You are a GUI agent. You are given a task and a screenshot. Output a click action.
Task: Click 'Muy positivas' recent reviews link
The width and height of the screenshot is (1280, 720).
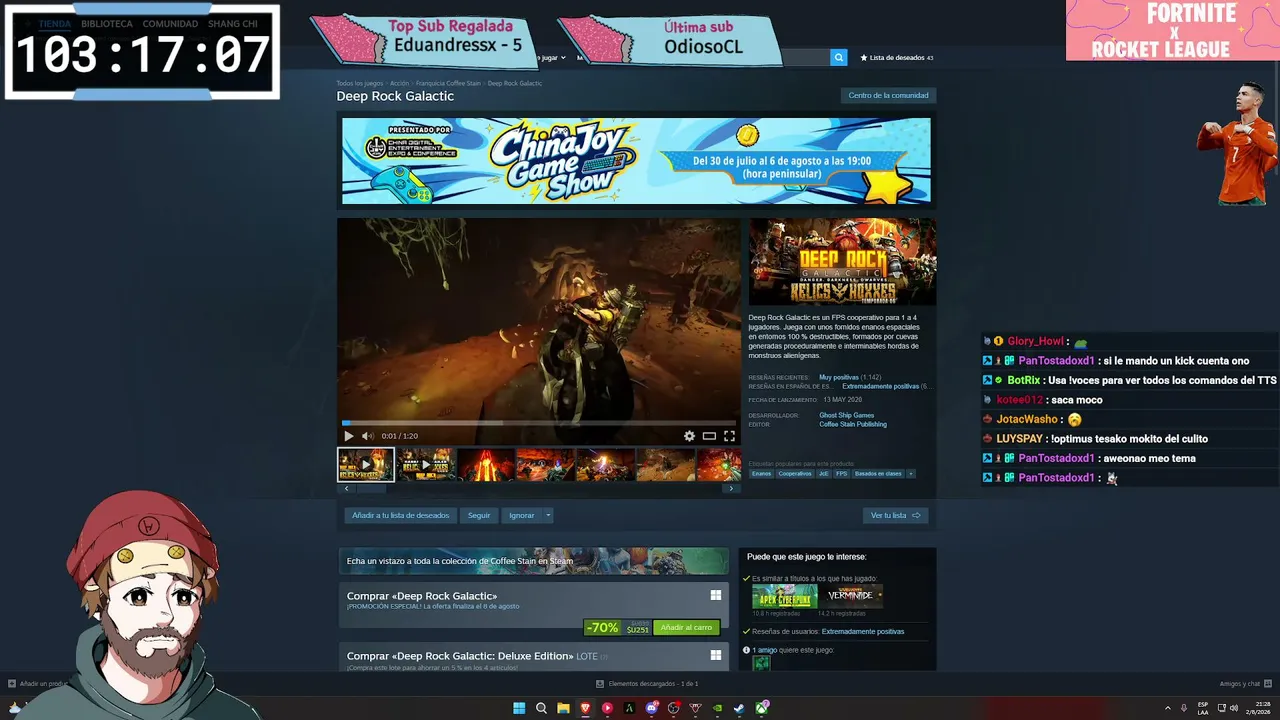pyautogui.click(x=839, y=377)
